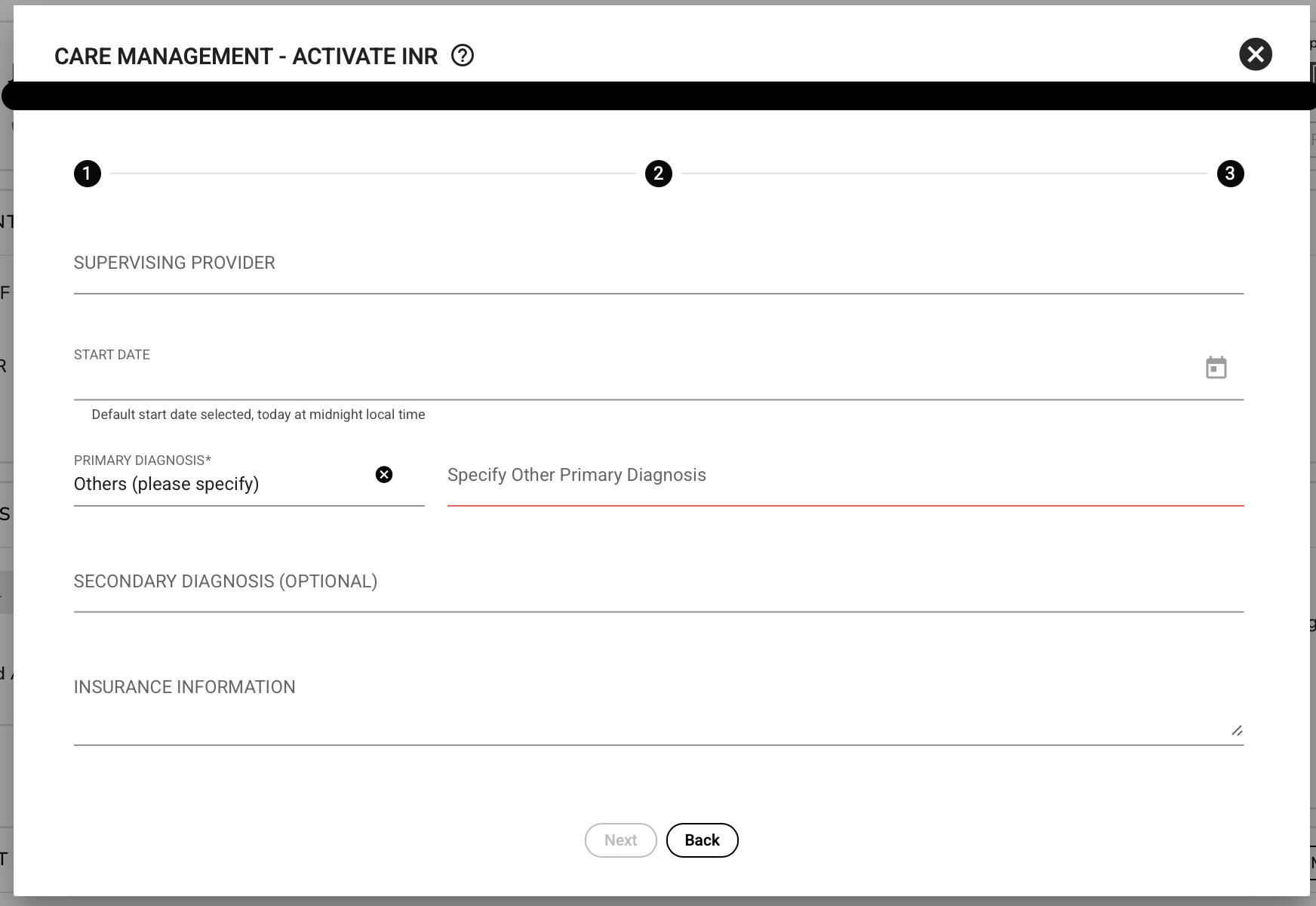Clear the selected Primary Diagnosis value

coord(384,475)
